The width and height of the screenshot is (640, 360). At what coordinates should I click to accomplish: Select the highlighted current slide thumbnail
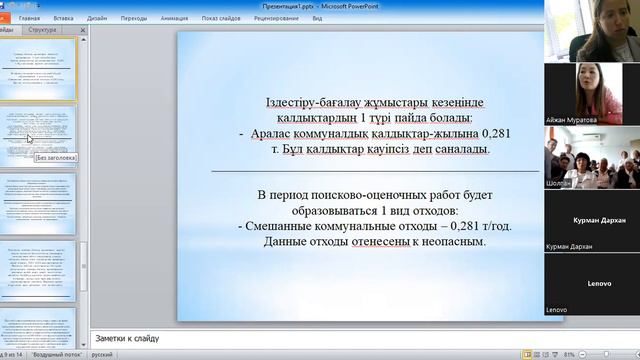coord(38,69)
